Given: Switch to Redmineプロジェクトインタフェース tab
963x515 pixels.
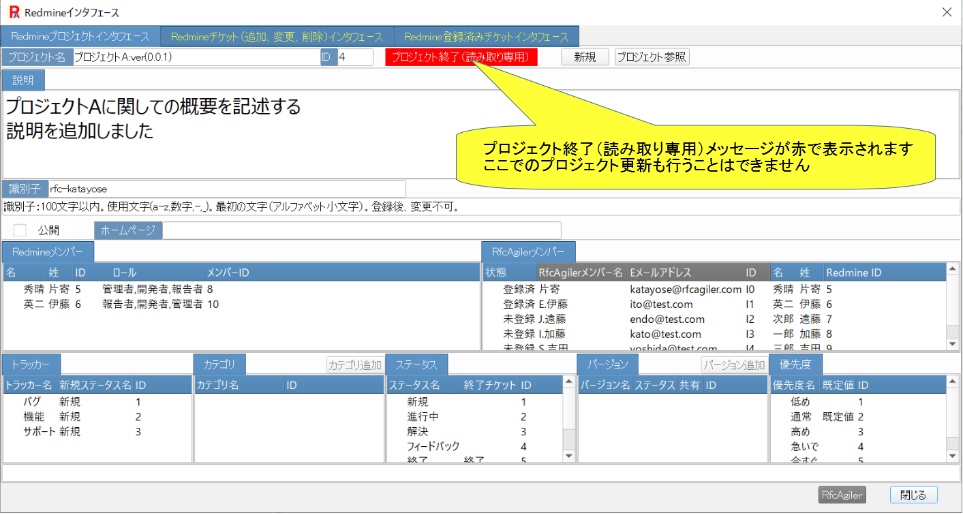Looking at the screenshot, I should tap(80, 36).
